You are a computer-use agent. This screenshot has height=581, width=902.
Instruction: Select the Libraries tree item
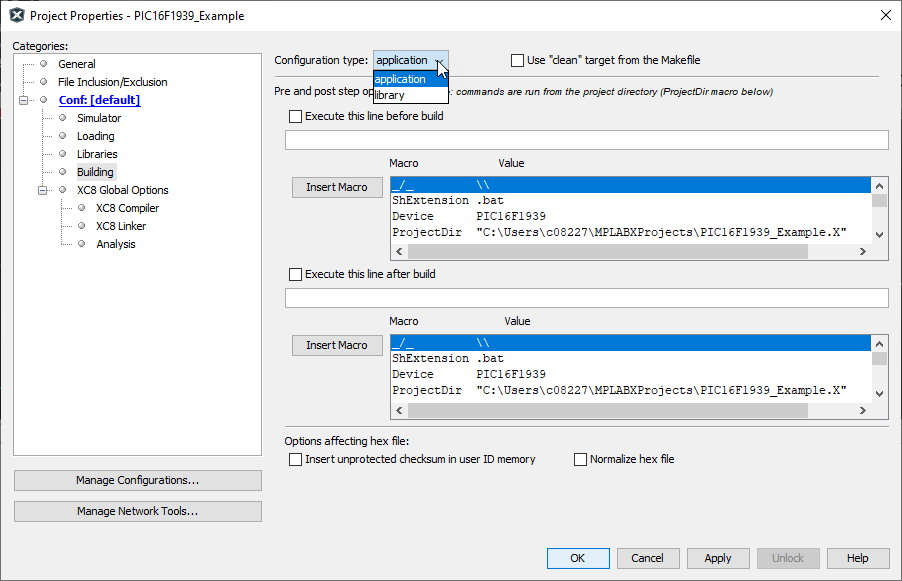click(96, 154)
